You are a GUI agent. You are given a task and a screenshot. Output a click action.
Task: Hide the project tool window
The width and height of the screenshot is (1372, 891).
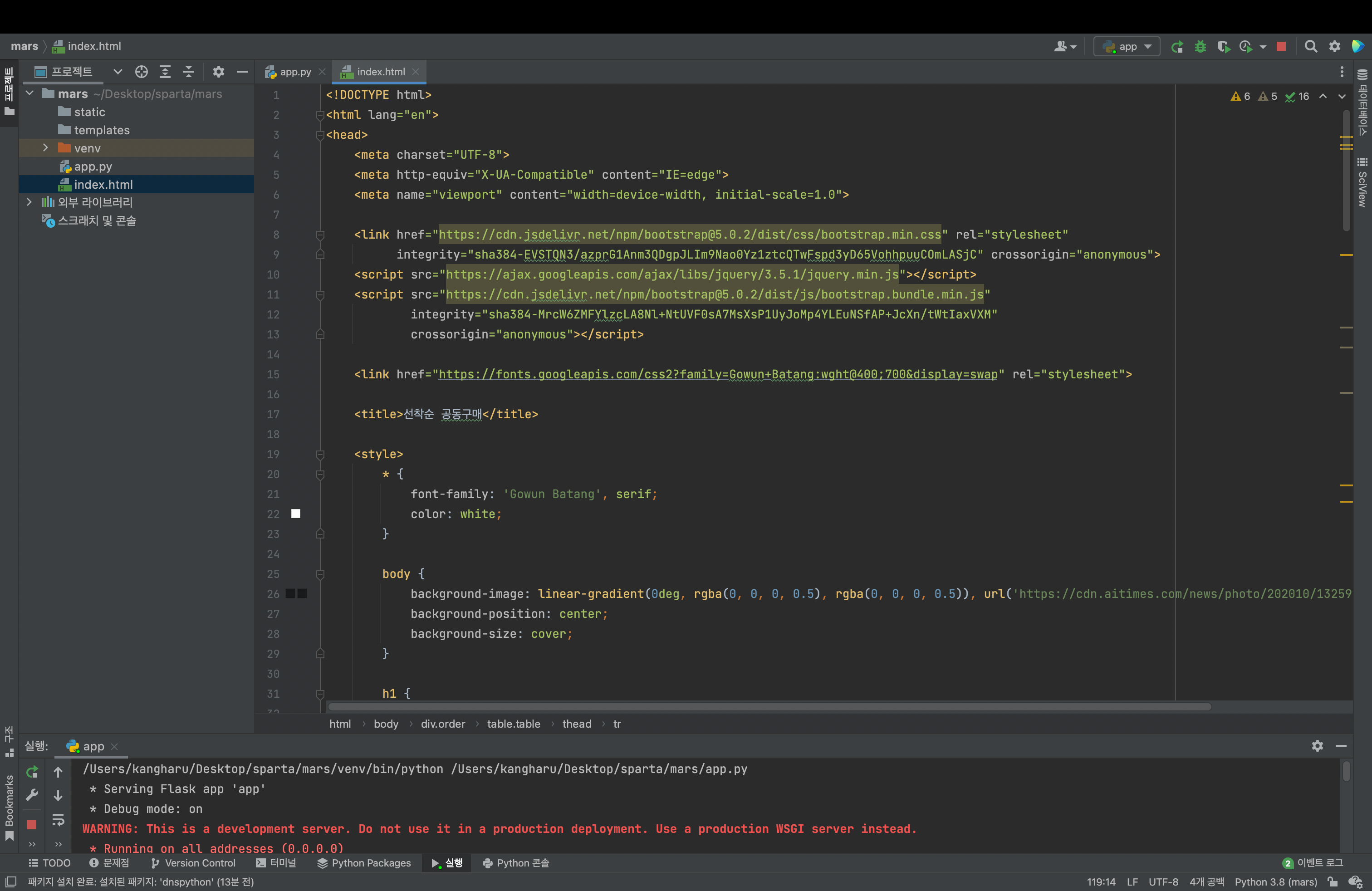click(x=242, y=72)
